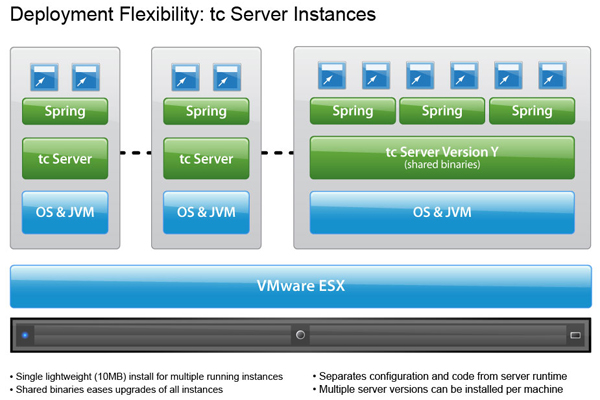Image resolution: width=600 pixels, height=400 pixels.
Task: Click the OS & JVM block in the middle VM
Action: [206, 212]
